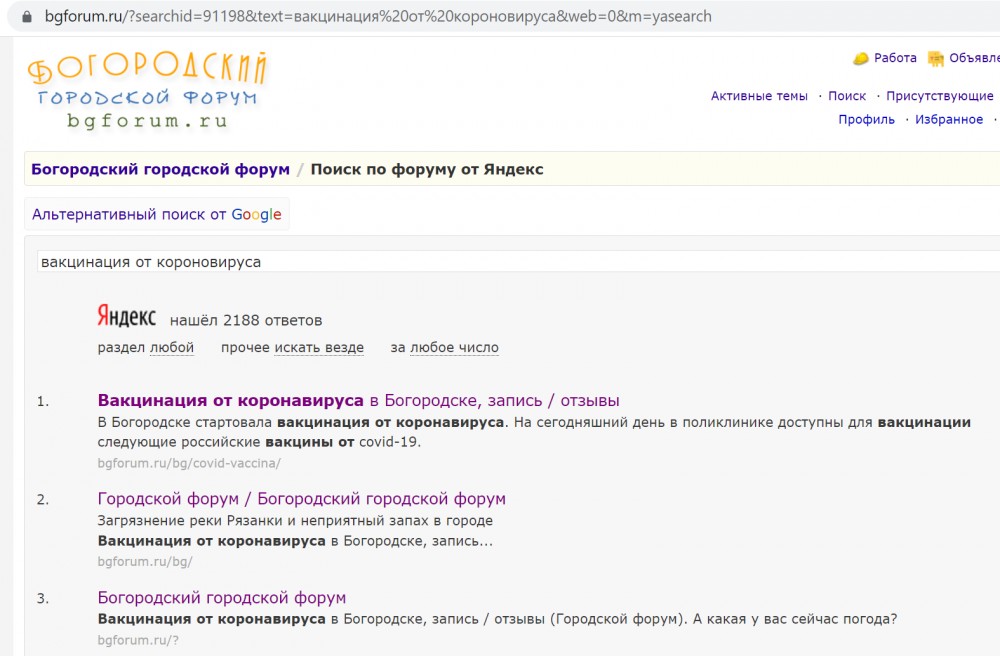Click the Богородский форум logo image

point(147,90)
